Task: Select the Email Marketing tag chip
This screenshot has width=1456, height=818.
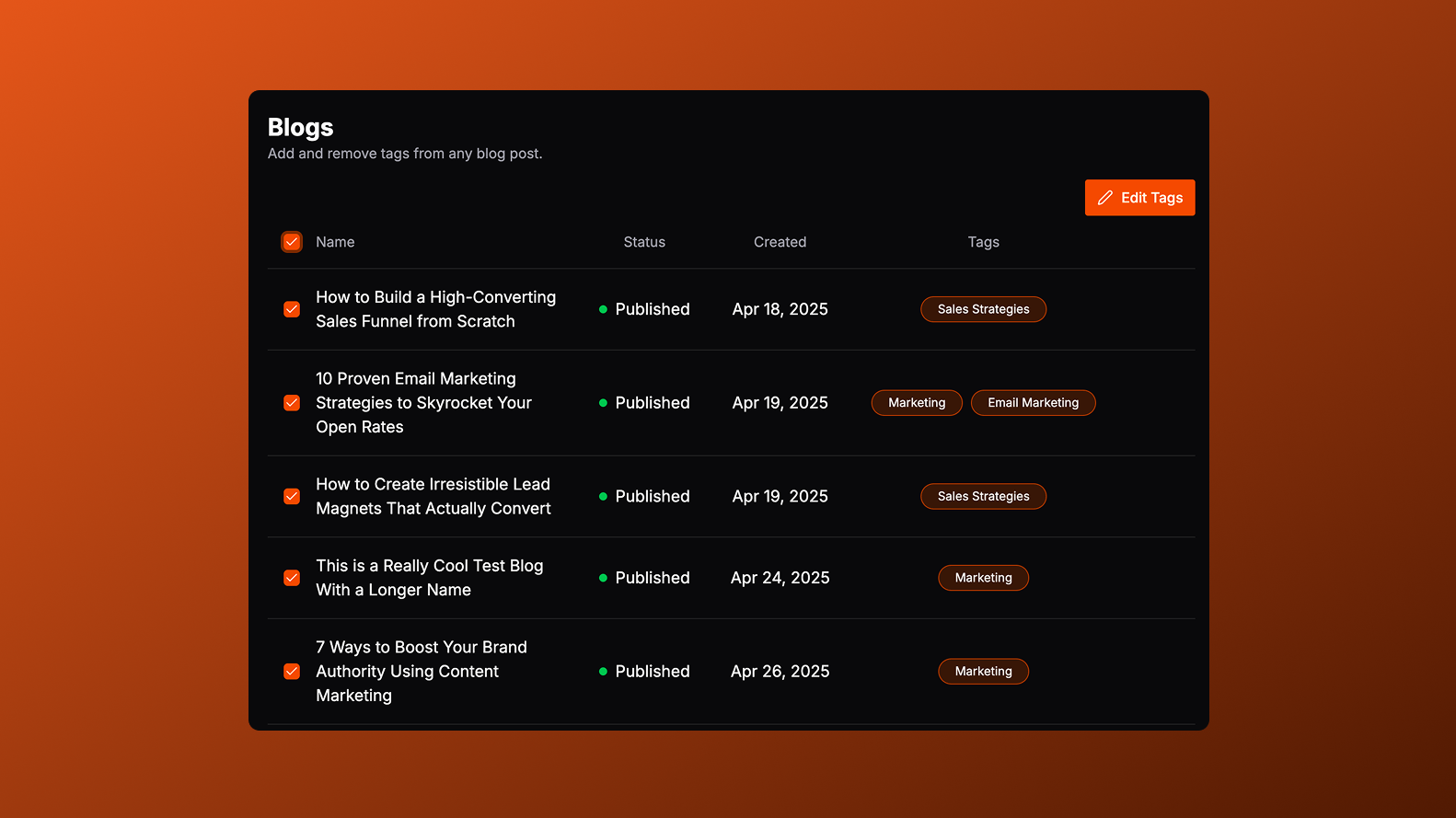Action: (x=1033, y=403)
